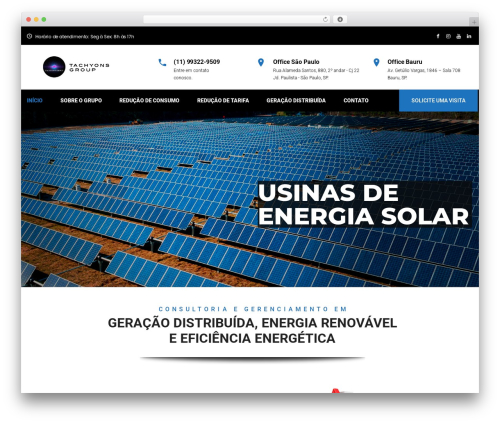Click the Office São Paulo map pin
The height and width of the screenshot is (423, 500).
point(261,62)
